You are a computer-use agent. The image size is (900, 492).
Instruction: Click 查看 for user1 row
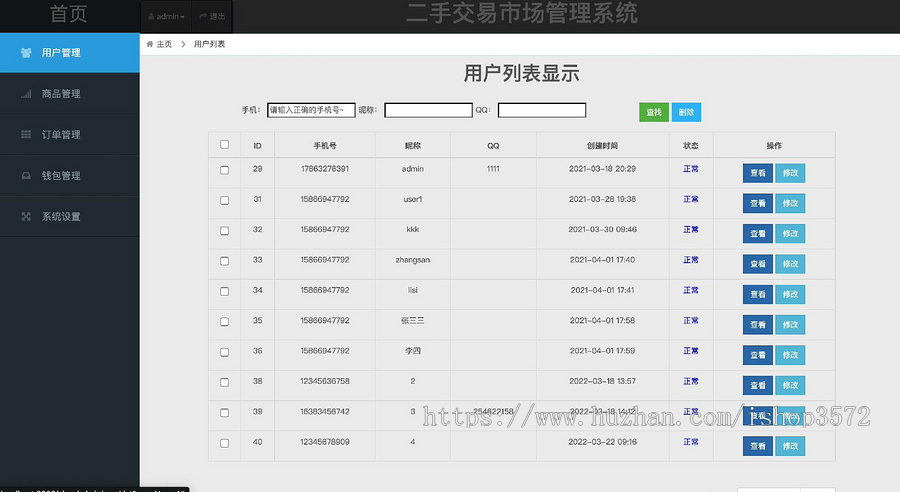[x=758, y=203]
